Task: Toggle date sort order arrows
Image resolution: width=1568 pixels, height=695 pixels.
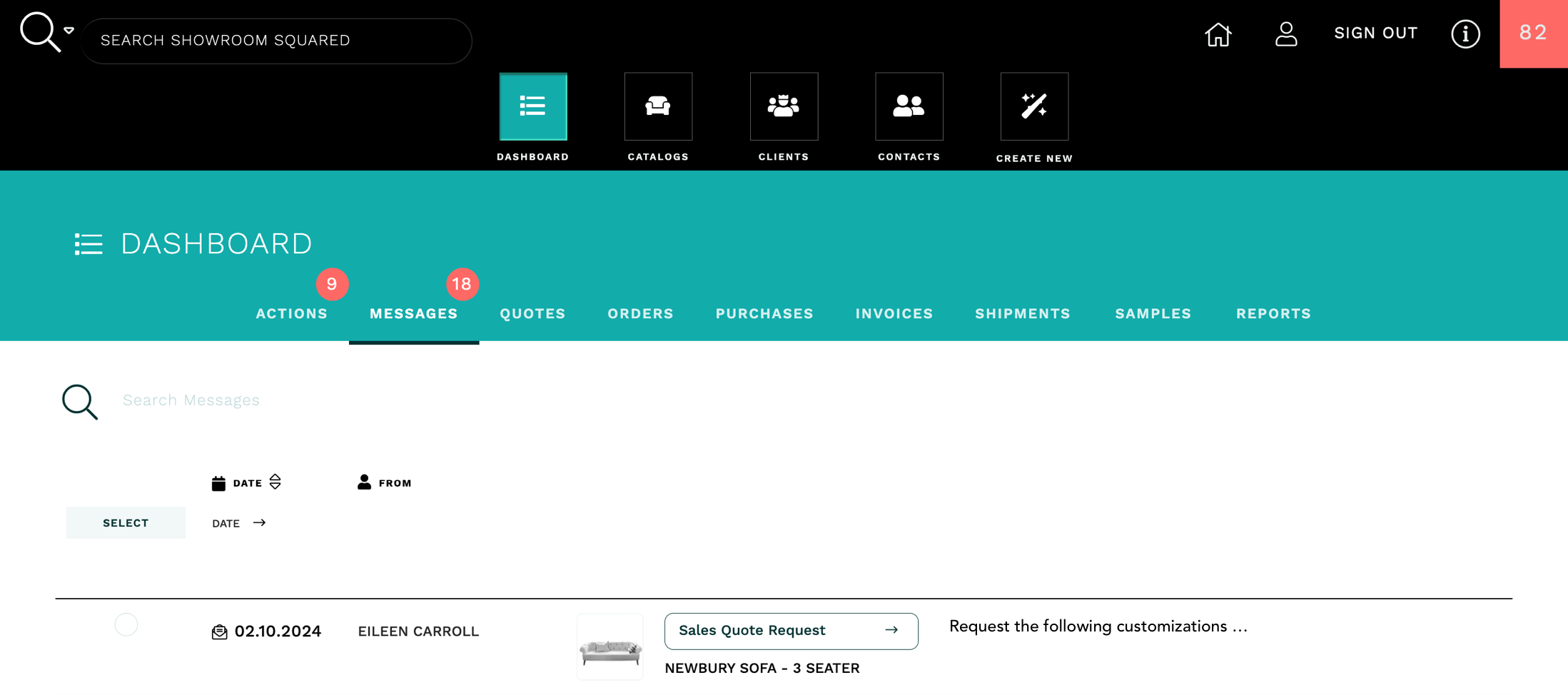Action: coord(275,482)
